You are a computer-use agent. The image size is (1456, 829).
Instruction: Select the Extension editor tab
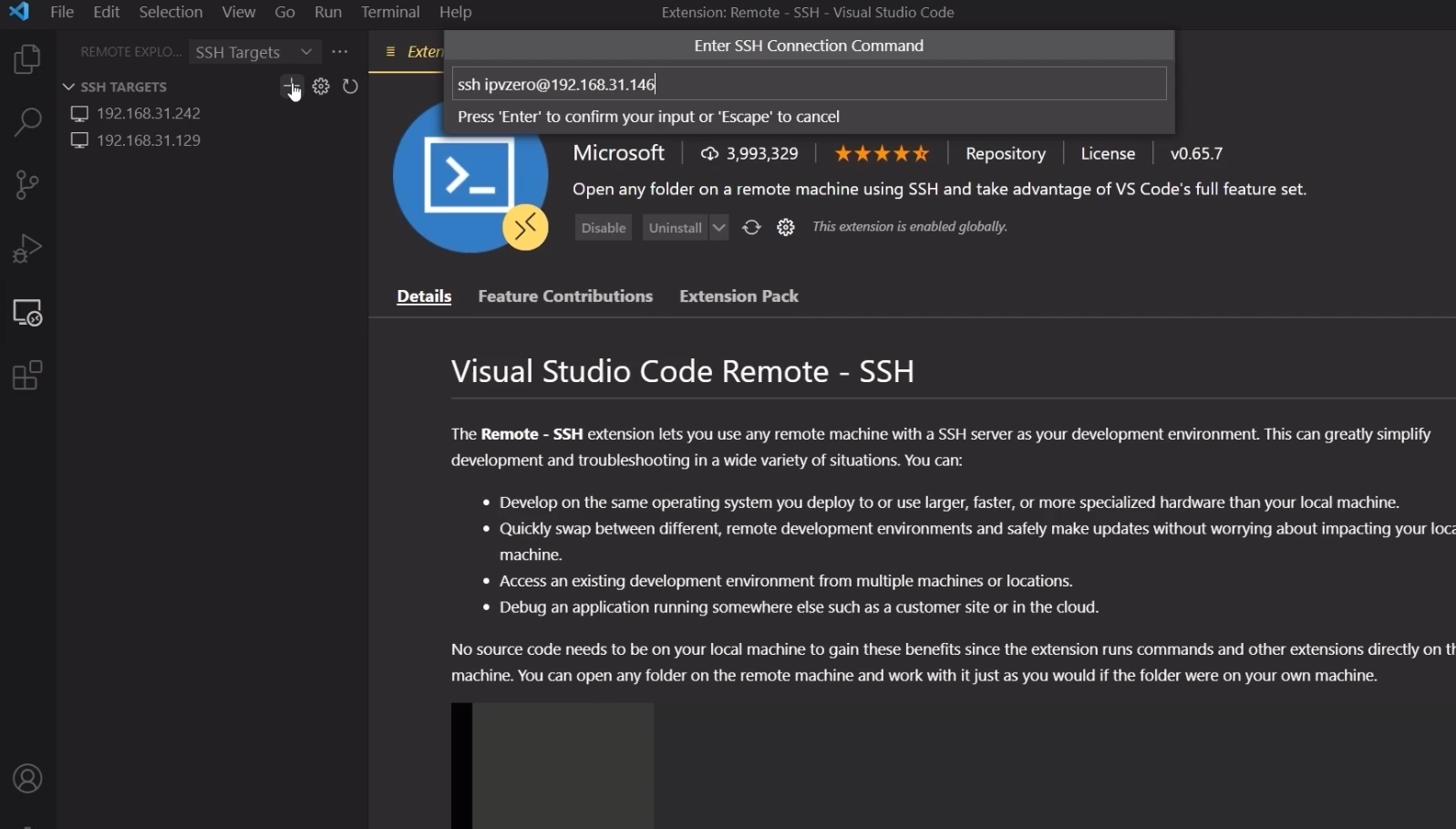tap(408, 52)
